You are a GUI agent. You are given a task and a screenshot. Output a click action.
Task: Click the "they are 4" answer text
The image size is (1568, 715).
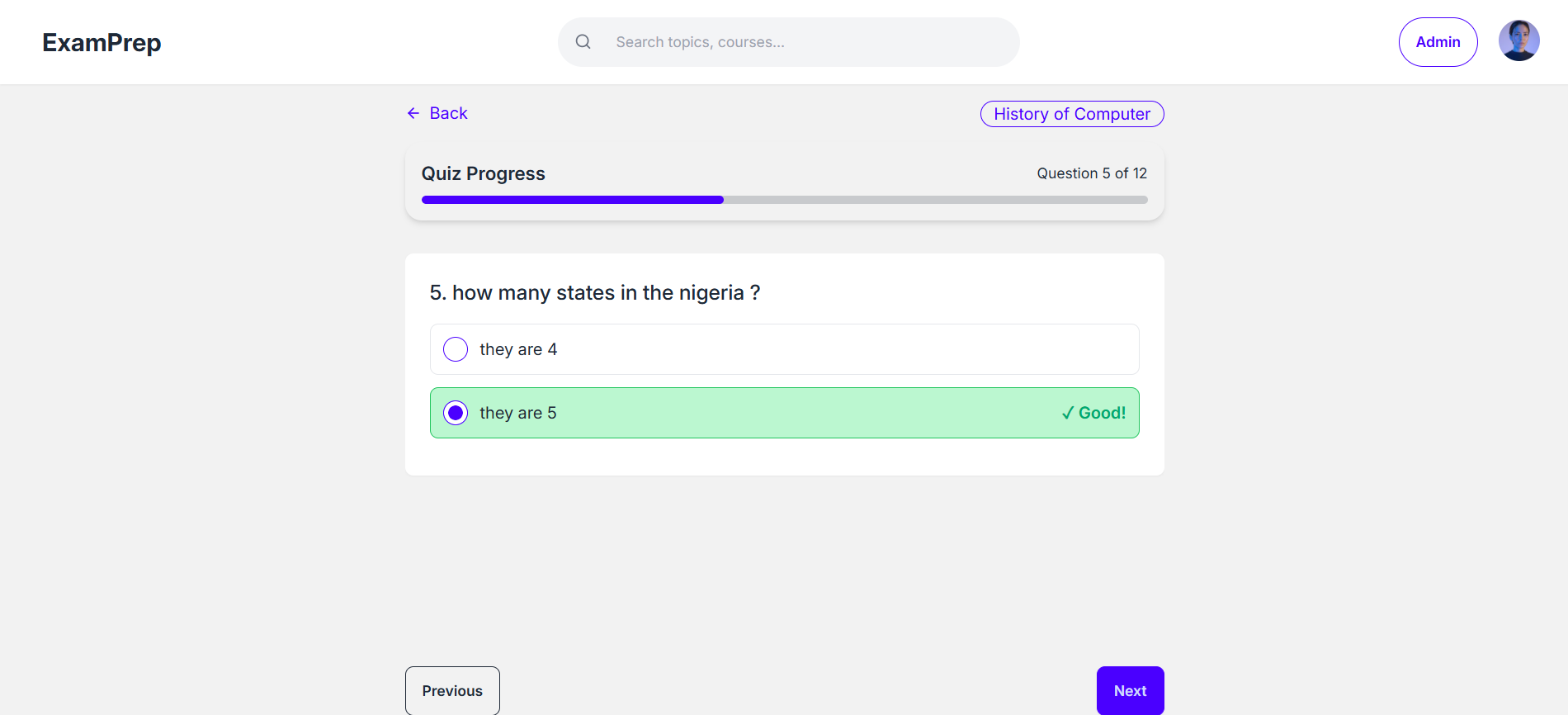(518, 349)
